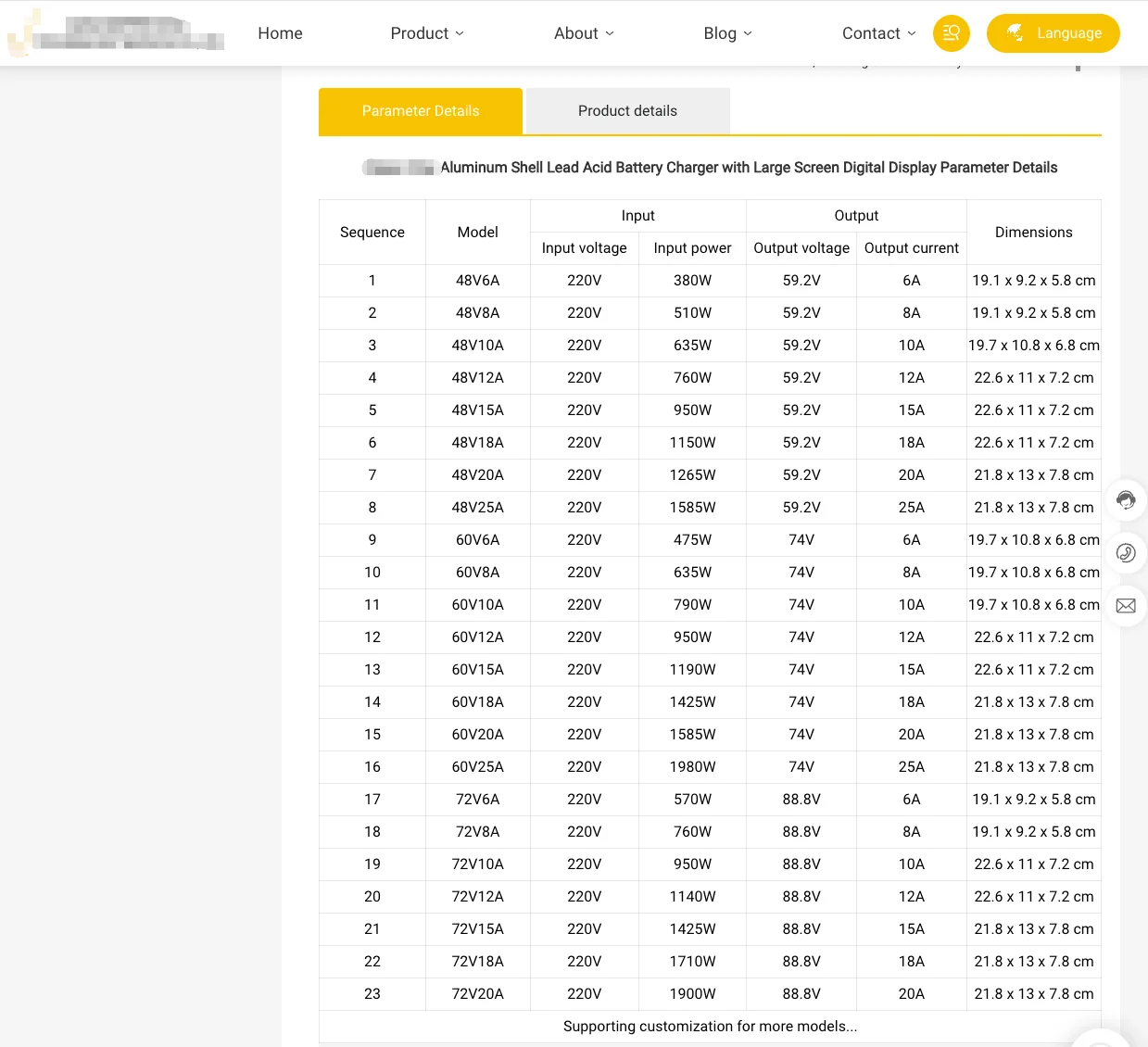Click the Sequence column header
Viewport: 1148px width, 1047px height.
point(372,233)
